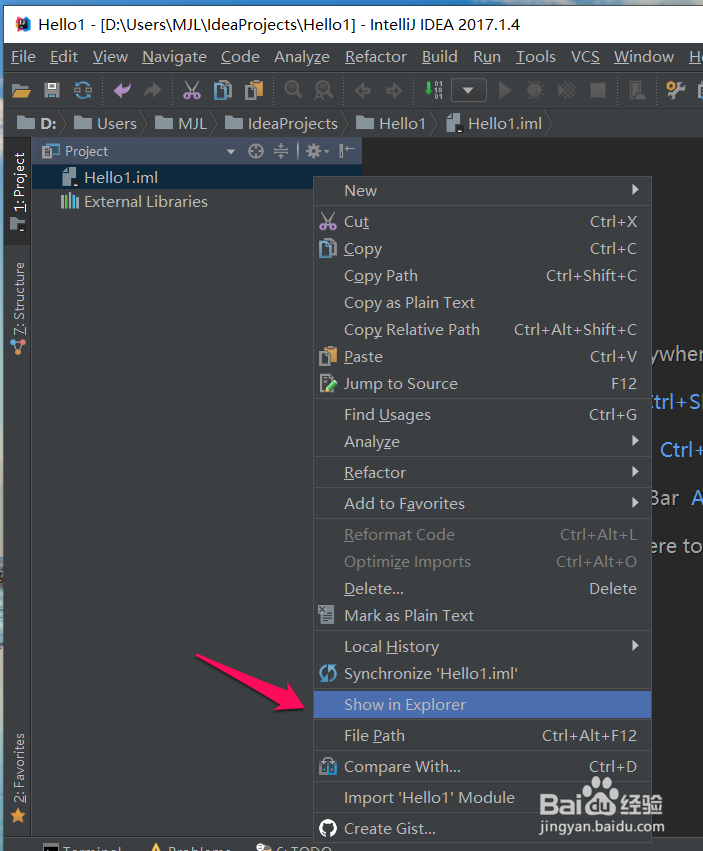Open the Refactor menu in menu bar

pyautogui.click(x=376, y=57)
